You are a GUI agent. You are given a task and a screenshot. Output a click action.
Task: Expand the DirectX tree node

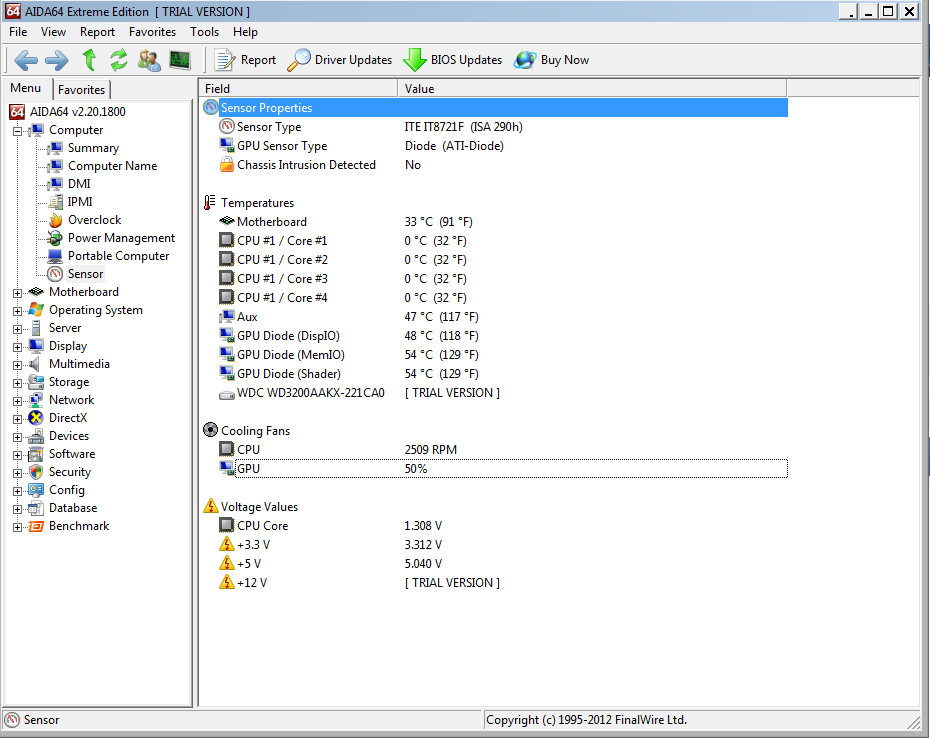tap(18, 418)
